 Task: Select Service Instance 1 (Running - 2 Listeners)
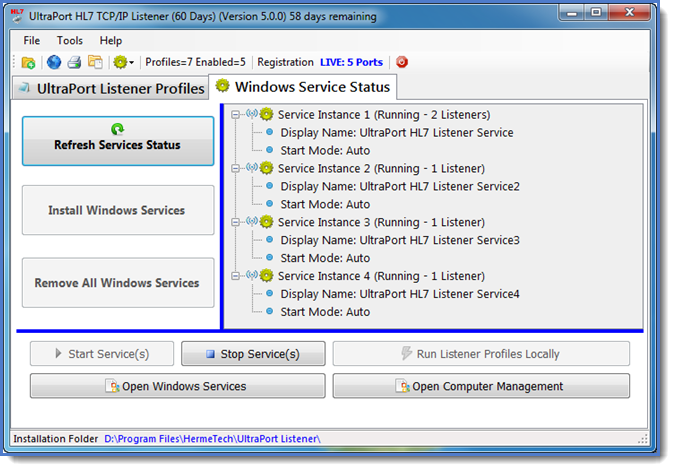pyautogui.click(x=384, y=115)
